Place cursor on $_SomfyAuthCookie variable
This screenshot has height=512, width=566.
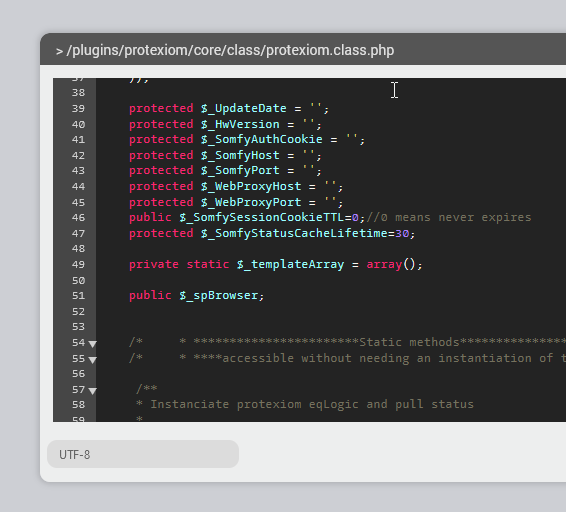262,139
